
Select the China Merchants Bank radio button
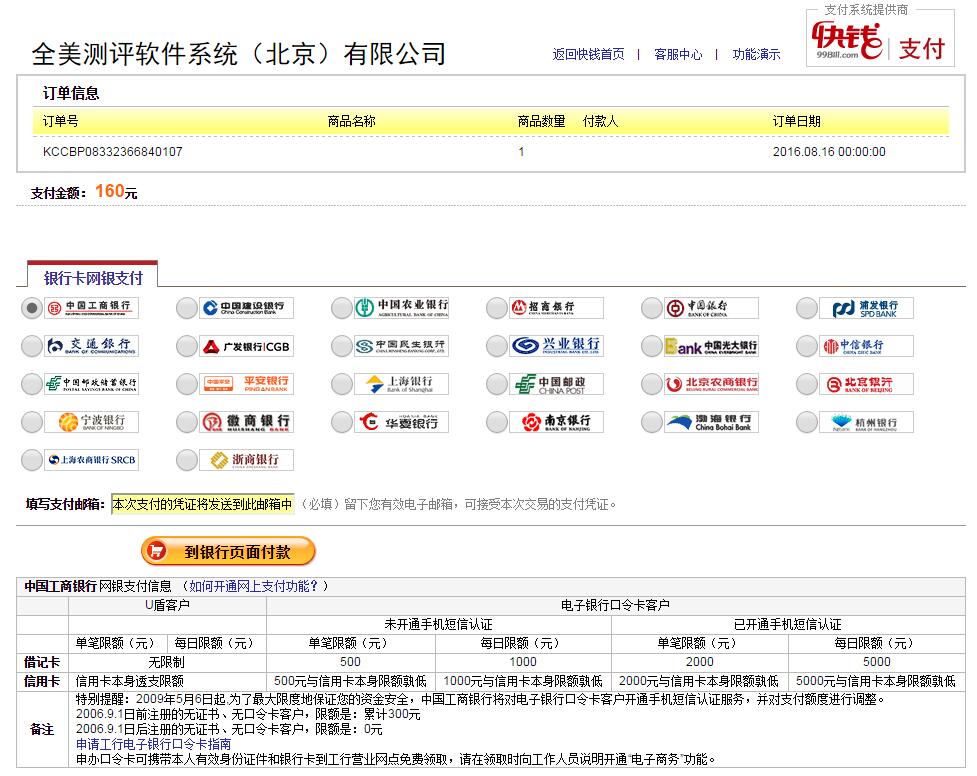click(x=497, y=308)
